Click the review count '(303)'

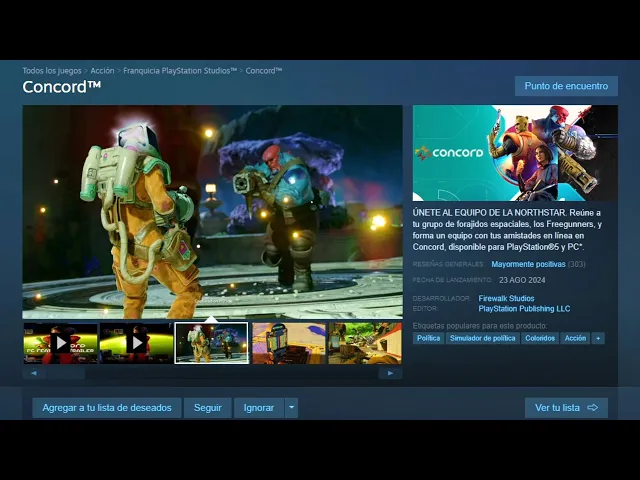(x=576, y=264)
